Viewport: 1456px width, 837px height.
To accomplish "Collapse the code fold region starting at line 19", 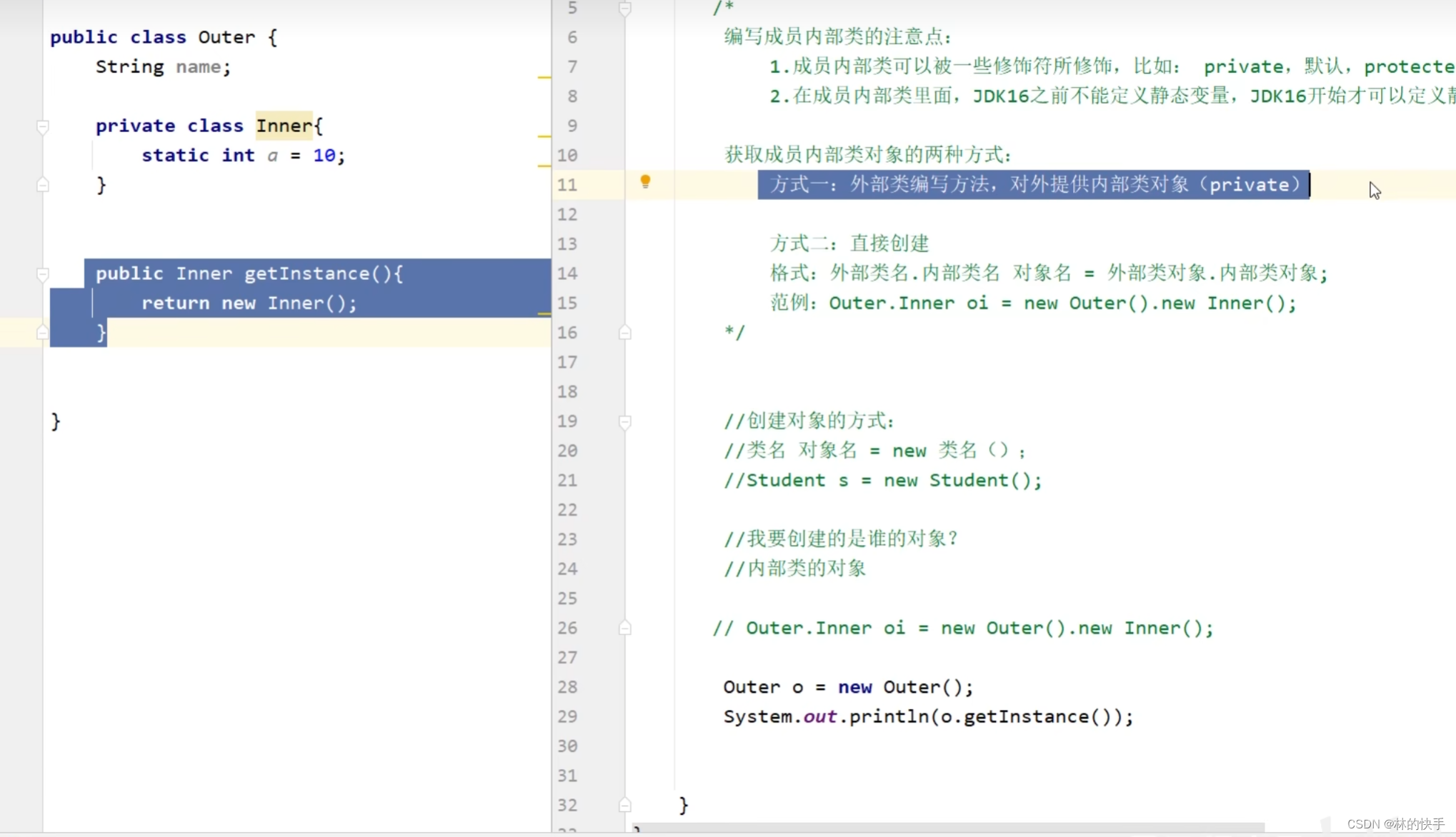I will [625, 422].
